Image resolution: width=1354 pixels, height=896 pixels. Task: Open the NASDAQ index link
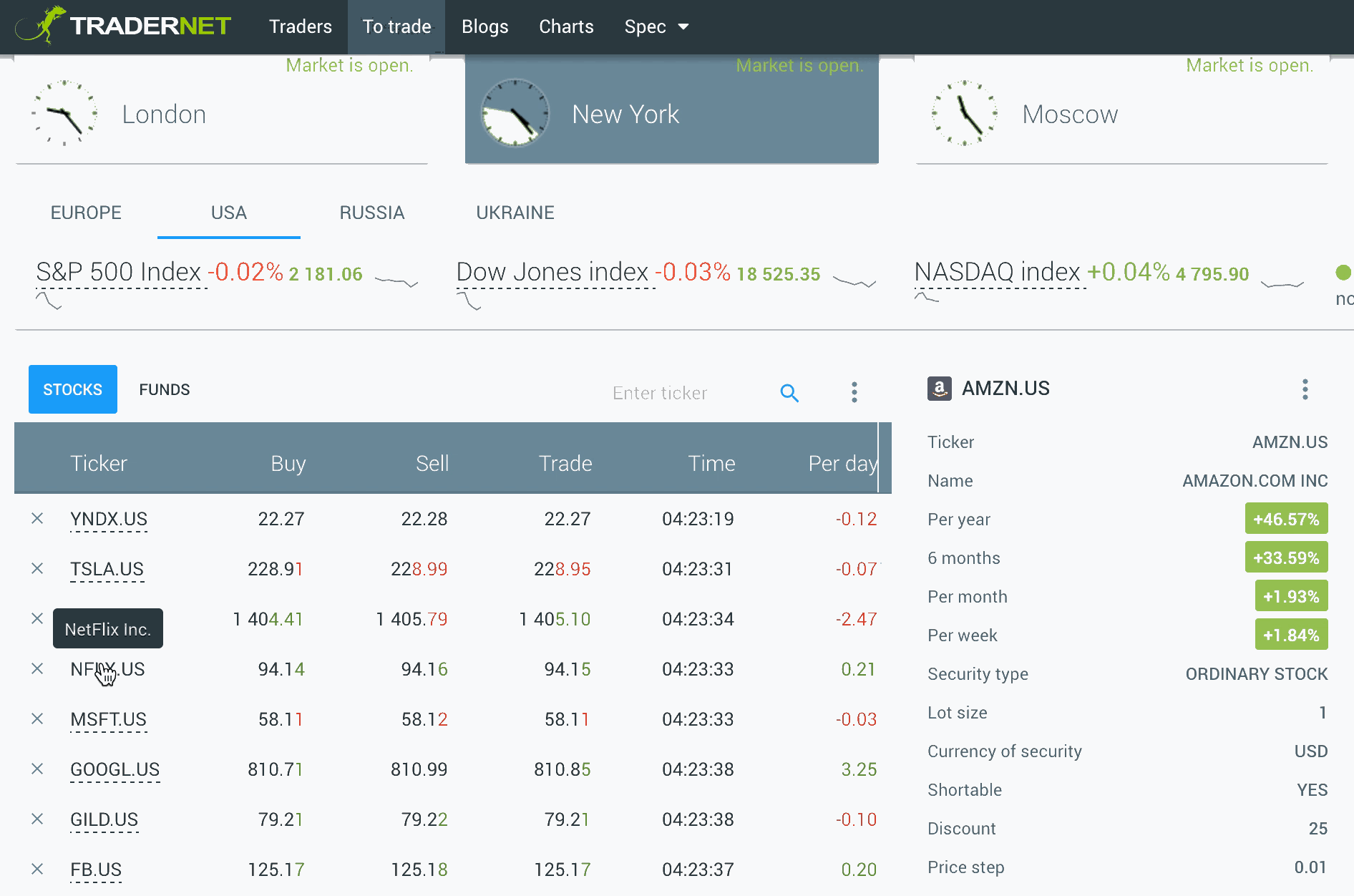pyautogui.click(x=997, y=272)
